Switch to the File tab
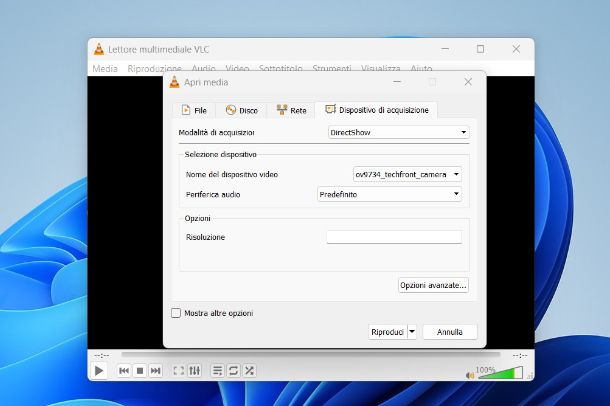The height and width of the screenshot is (406, 610). click(194, 110)
